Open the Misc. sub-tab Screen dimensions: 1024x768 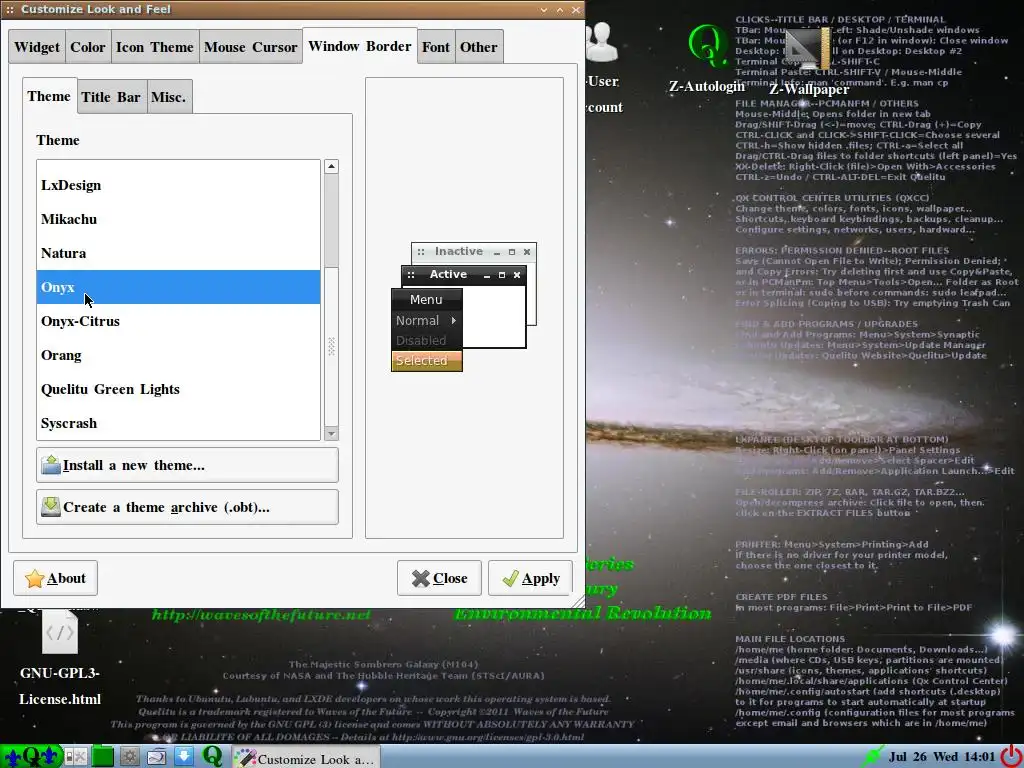[168, 97]
